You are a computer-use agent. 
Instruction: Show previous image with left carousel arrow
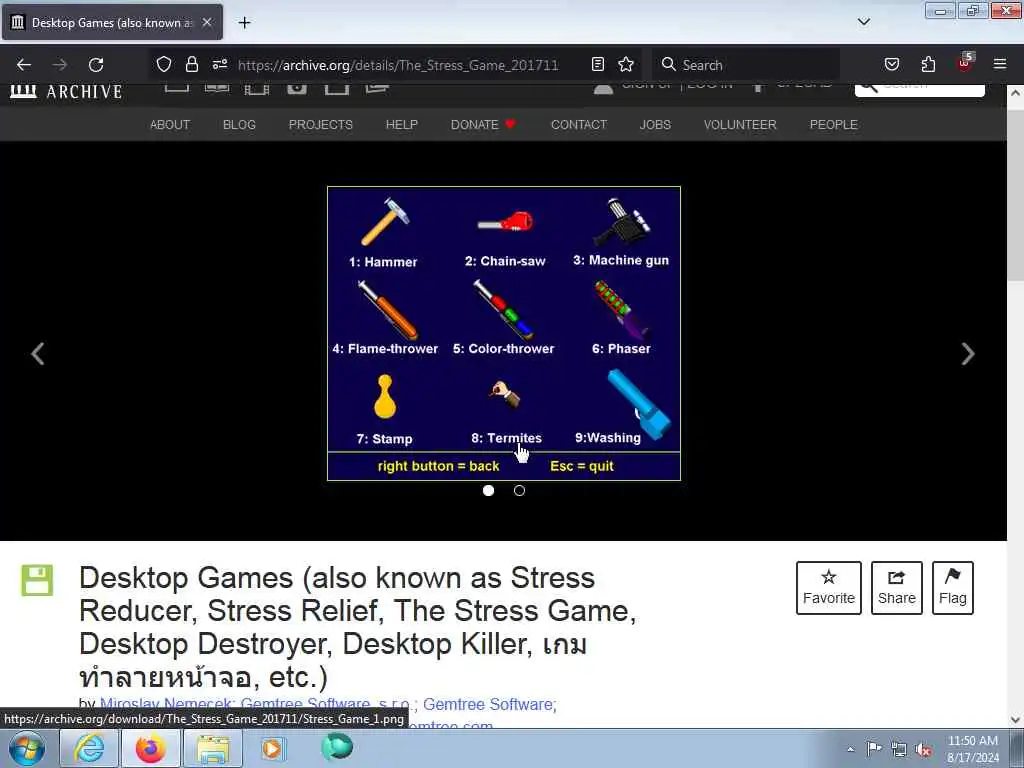click(x=38, y=353)
